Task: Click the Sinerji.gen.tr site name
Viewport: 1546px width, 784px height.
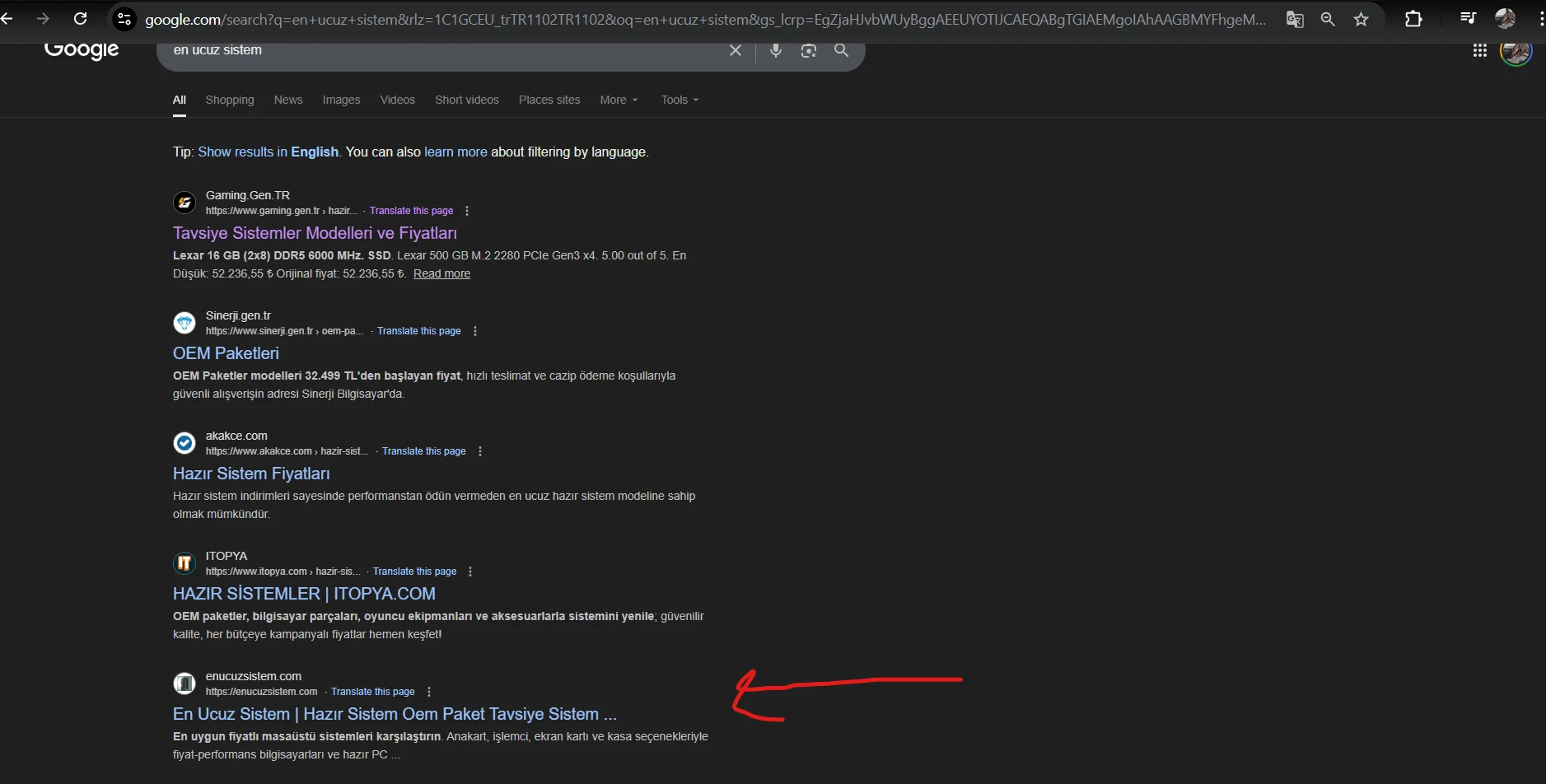Action: pyautogui.click(x=238, y=315)
